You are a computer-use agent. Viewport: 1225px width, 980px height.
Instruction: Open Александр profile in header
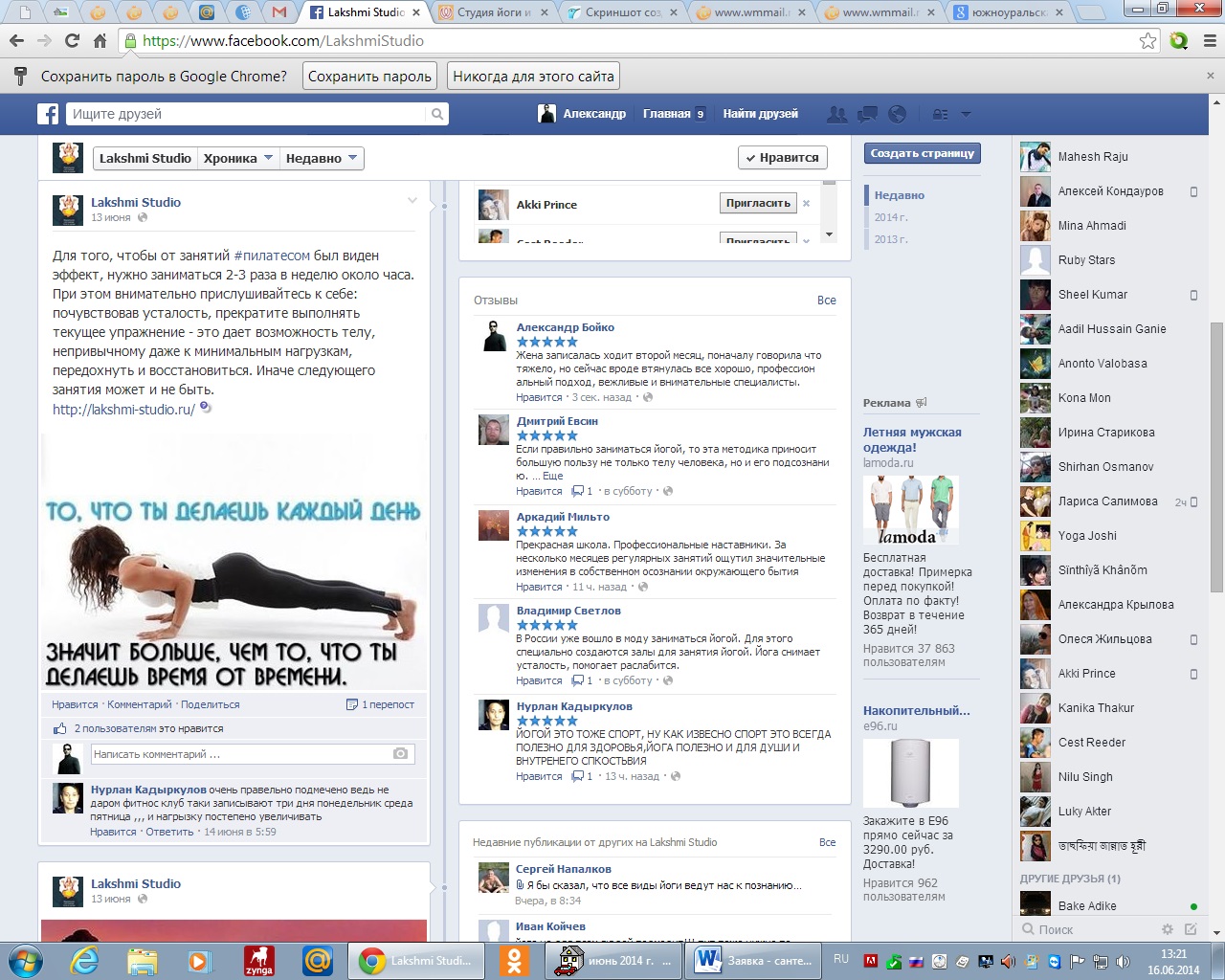click(583, 114)
